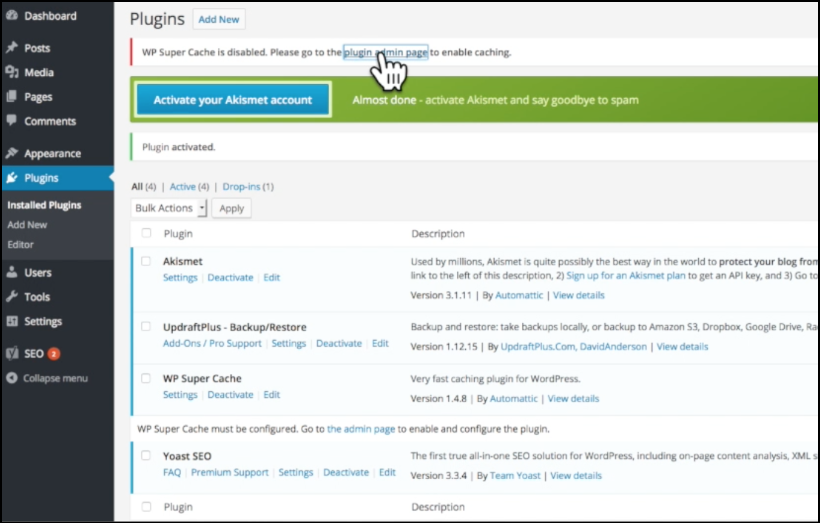Screen dimensions: 820x523
Task: Open the Bulk Actions dropdown
Action: point(169,208)
